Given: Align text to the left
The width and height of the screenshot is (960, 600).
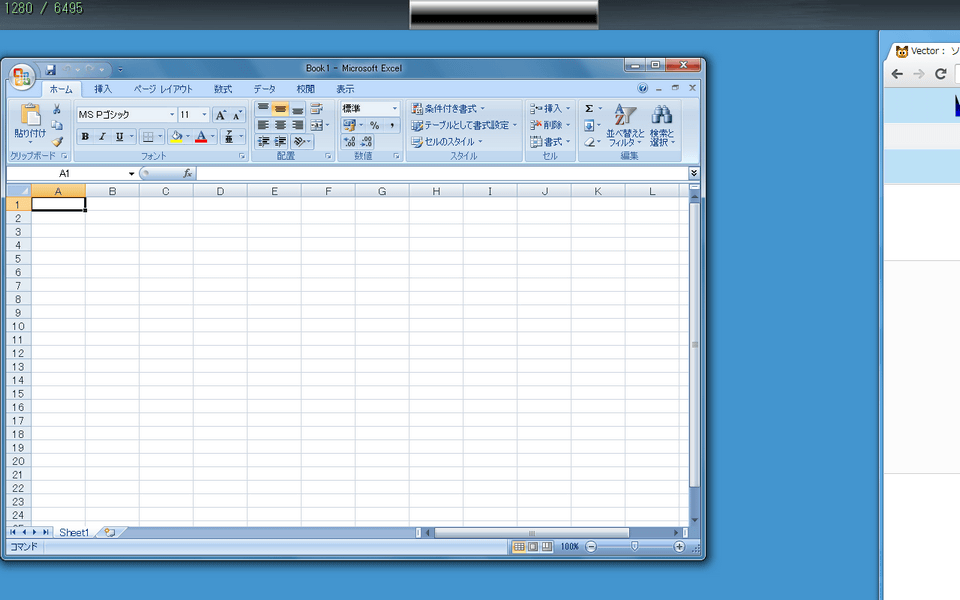Looking at the screenshot, I should pos(263,125).
